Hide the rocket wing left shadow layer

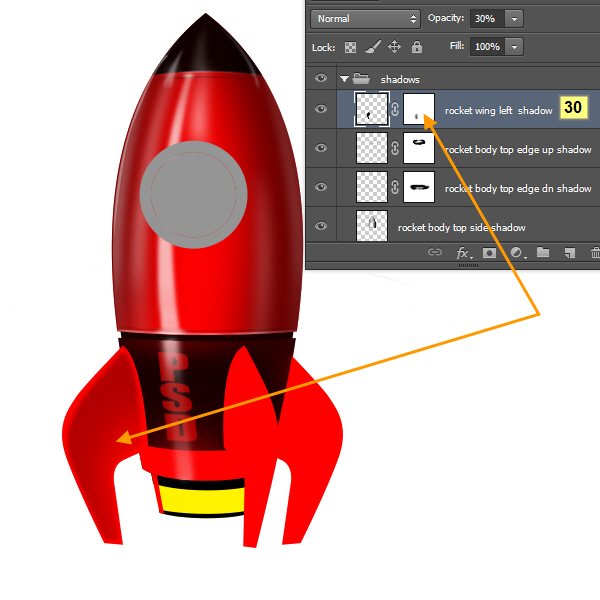click(321, 111)
